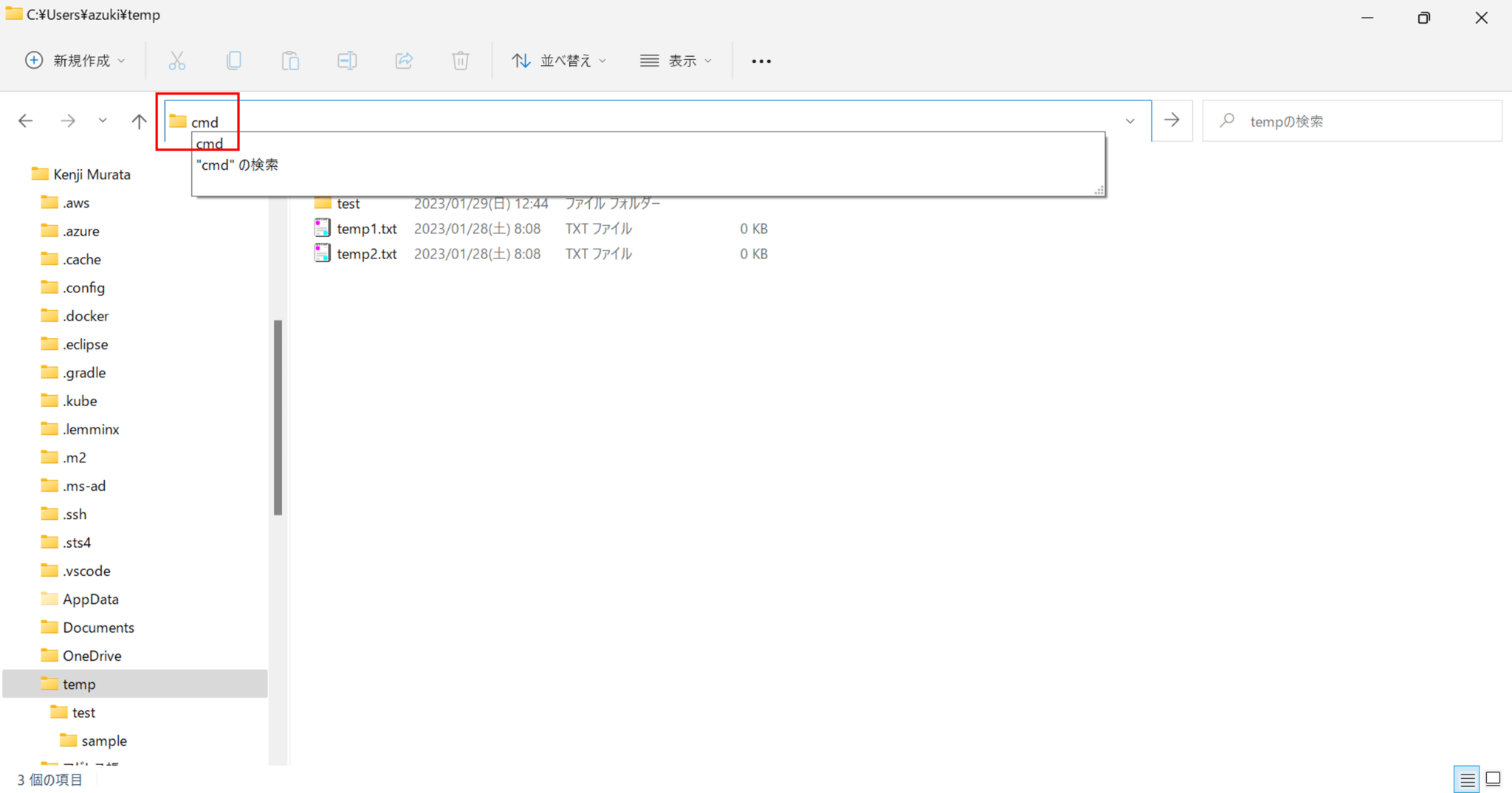Click the Delete trash can icon
The image size is (1512, 793).
(460, 61)
